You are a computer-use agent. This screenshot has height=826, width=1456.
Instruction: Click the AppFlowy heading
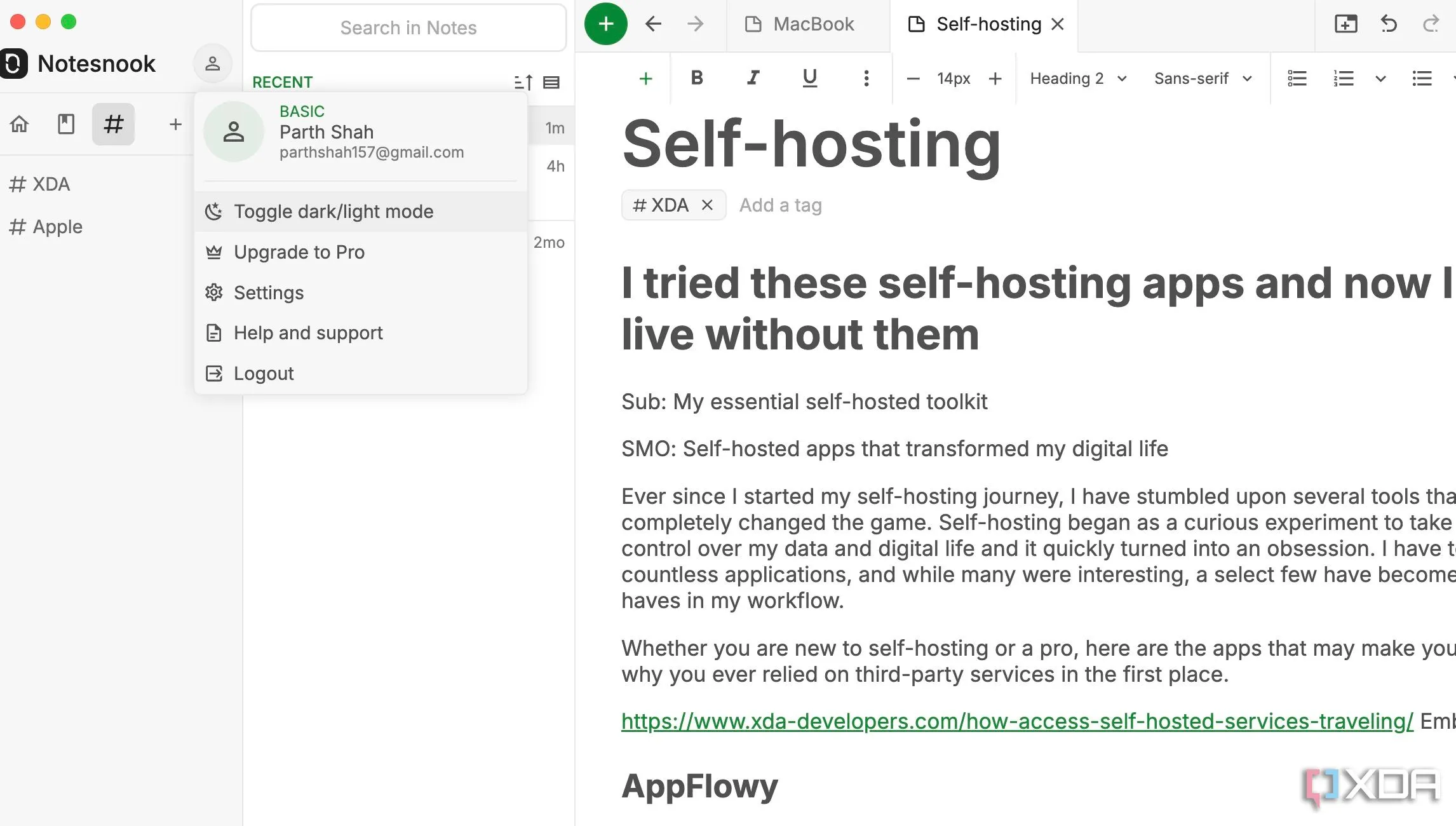699,785
